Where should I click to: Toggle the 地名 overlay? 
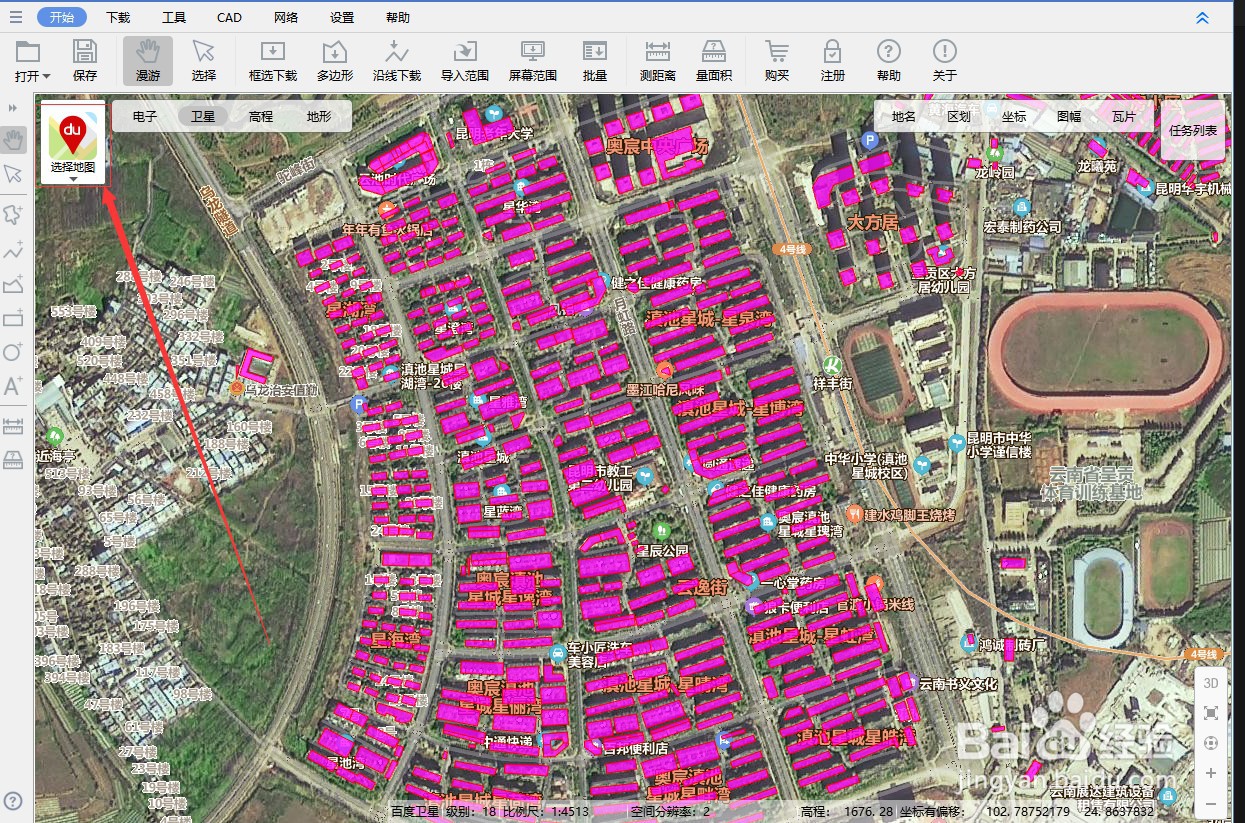(904, 116)
